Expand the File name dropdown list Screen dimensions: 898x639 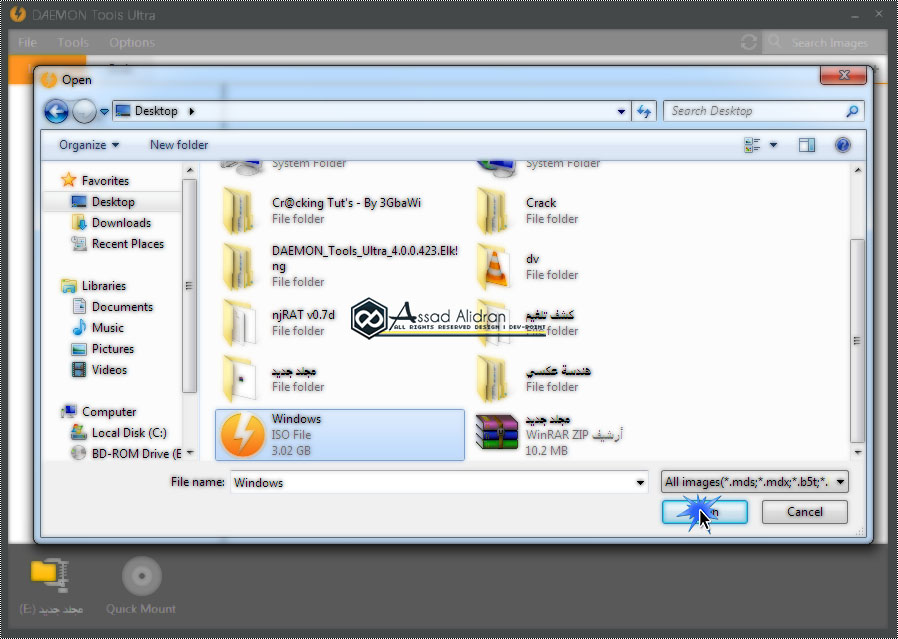(640, 483)
